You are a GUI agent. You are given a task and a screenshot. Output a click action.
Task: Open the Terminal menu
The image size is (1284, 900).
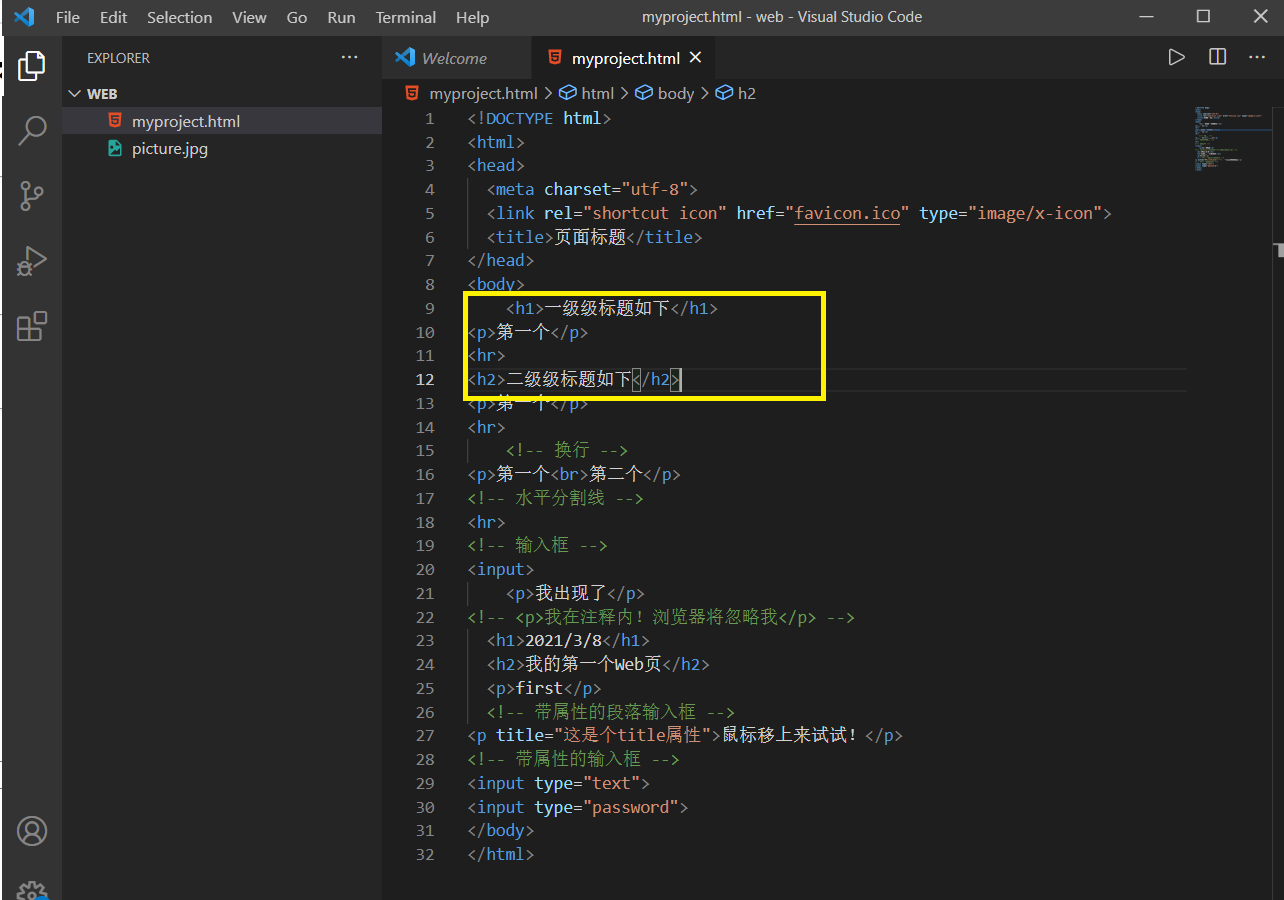click(405, 17)
